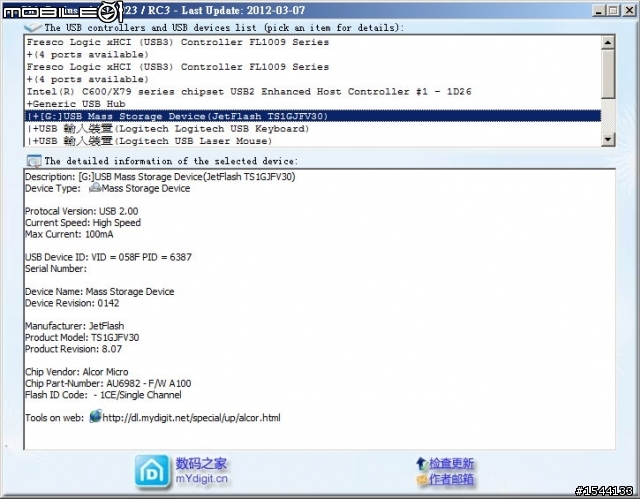Viewport: 640px width, 499px height.
Task: Close the window
Action: [x=629, y=10]
